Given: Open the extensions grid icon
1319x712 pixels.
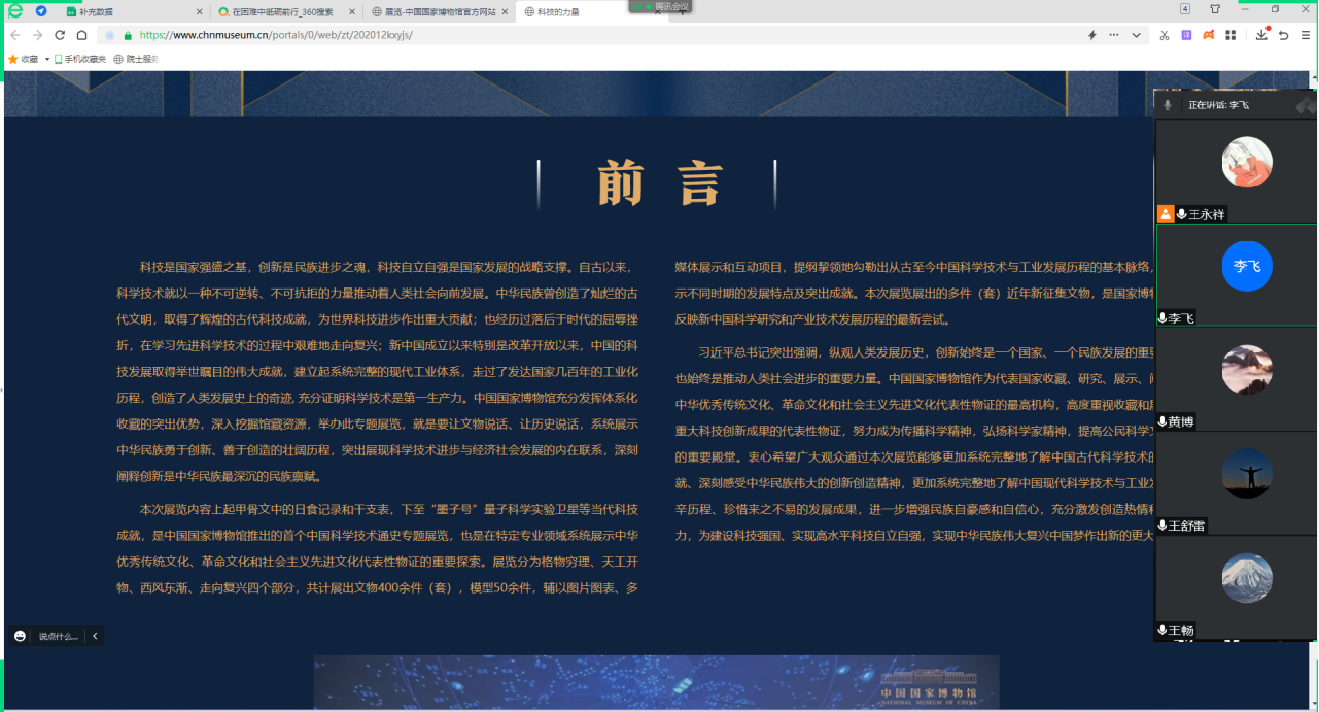Looking at the screenshot, I should pos(1231,35).
